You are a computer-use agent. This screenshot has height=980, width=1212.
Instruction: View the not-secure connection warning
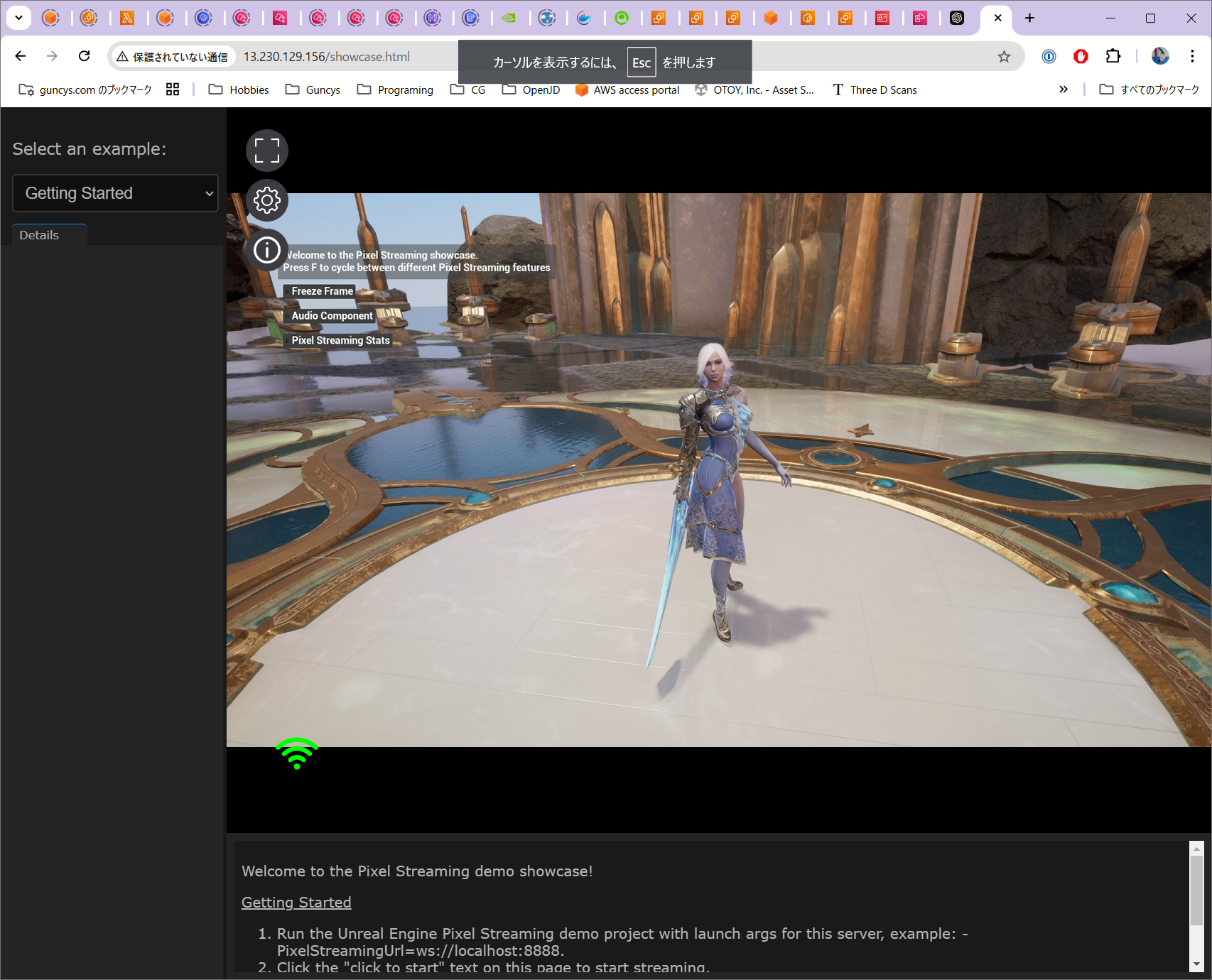click(x=173, y=57)
